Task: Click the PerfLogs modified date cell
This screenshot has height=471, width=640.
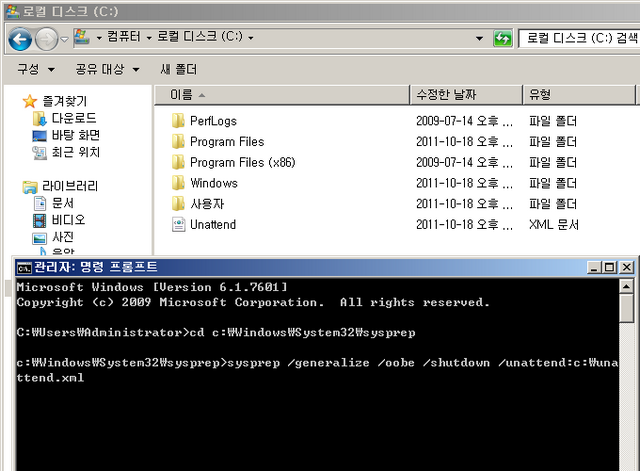Action: coord(464,121)
